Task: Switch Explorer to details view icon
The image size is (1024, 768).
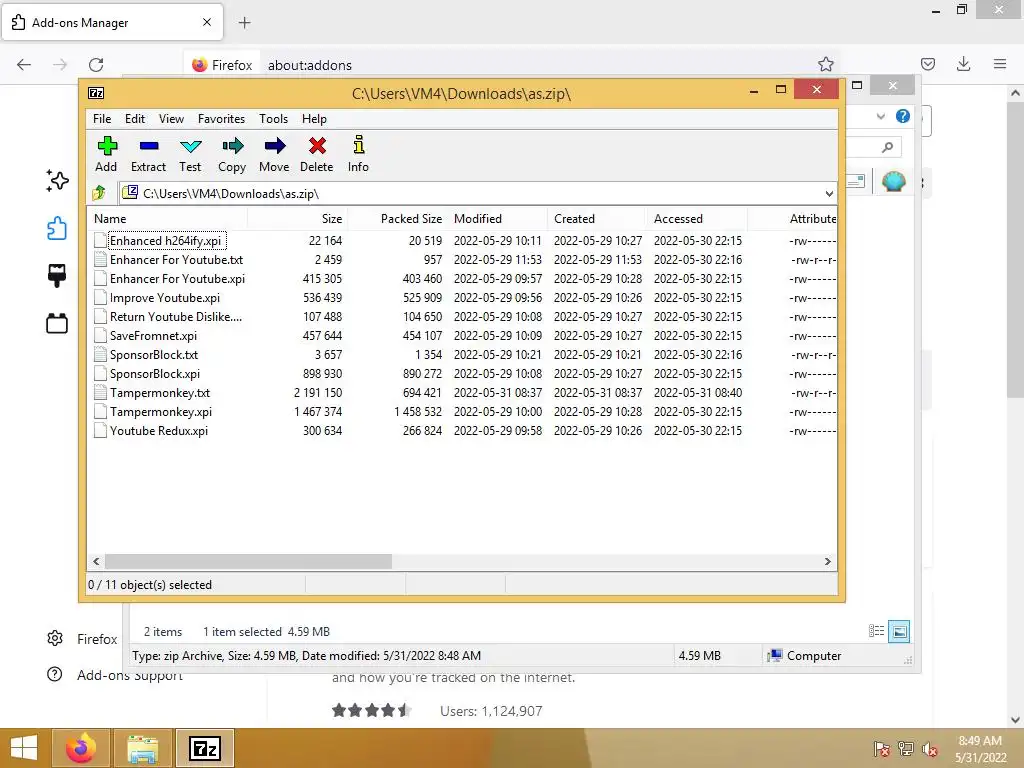Action: coord(876,631)
